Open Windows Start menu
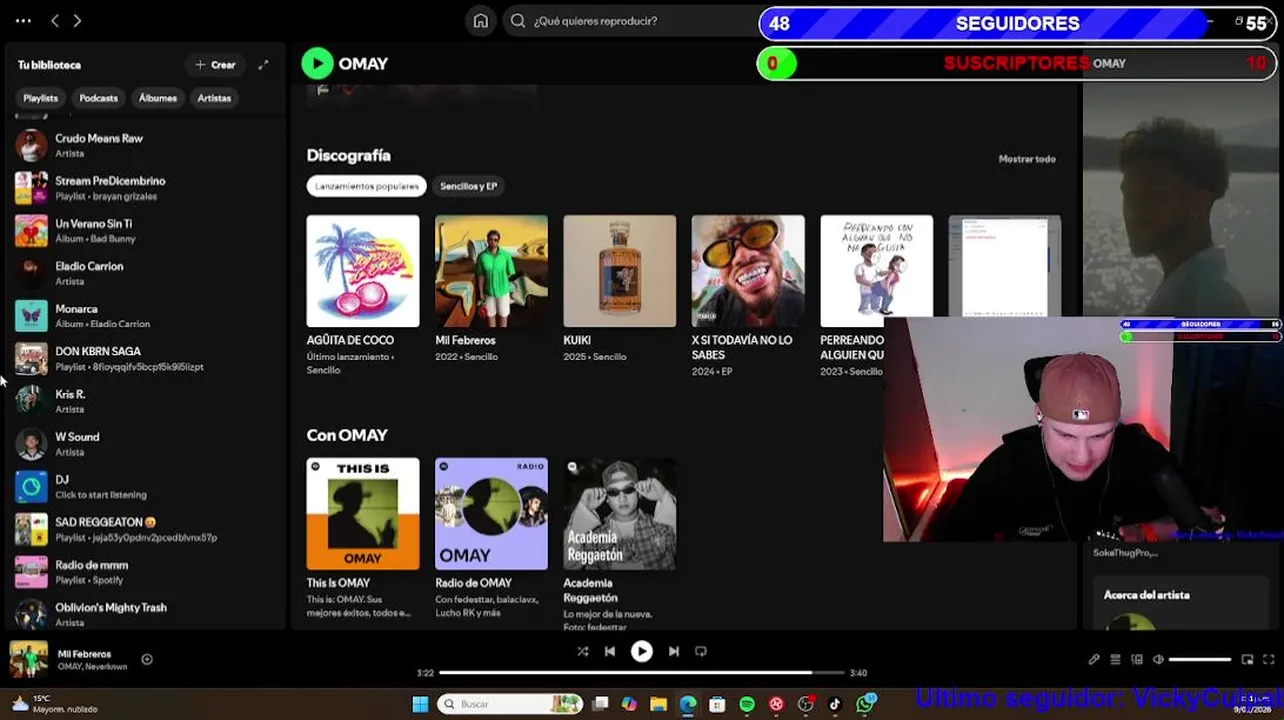 click(x=420, y=704)
